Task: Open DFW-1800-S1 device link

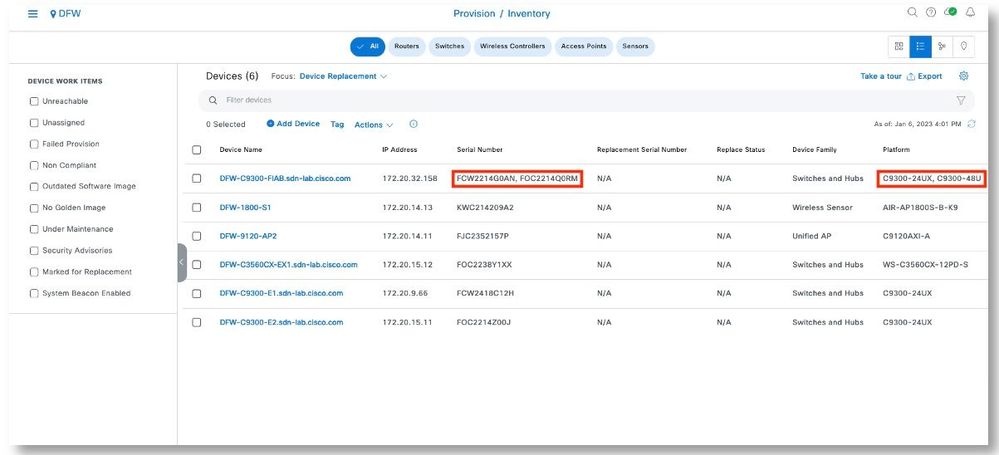Action: point(245,207)
